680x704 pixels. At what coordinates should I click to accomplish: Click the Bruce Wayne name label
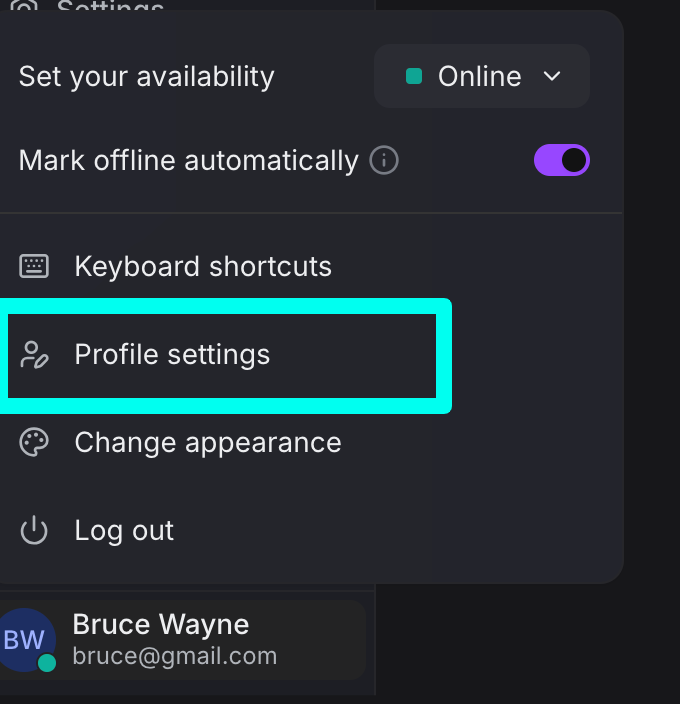pyautogui.click(x=161, y=625)
